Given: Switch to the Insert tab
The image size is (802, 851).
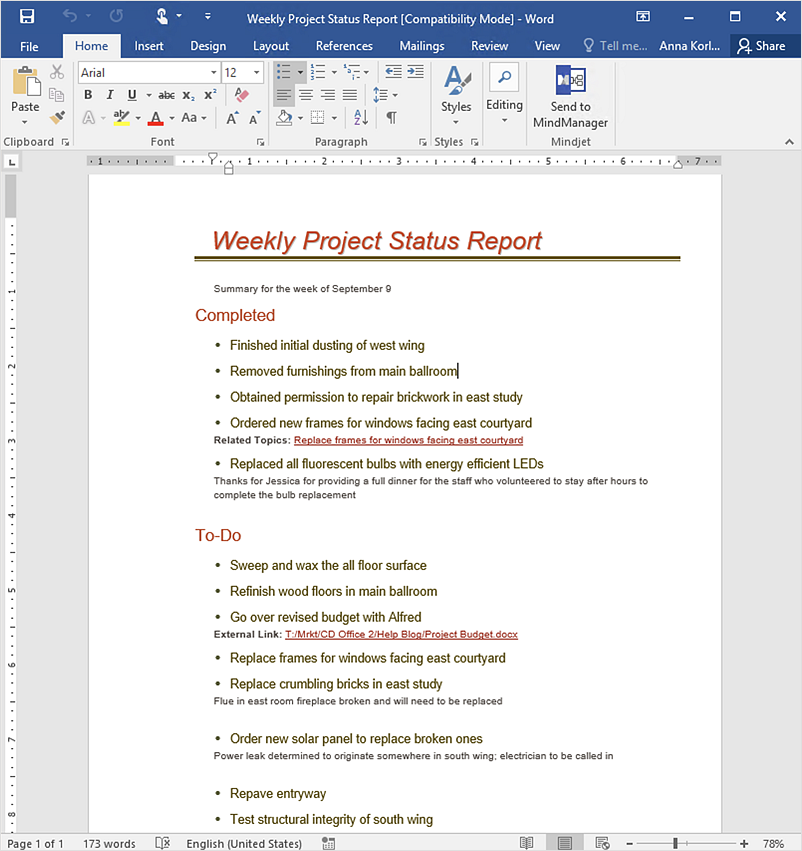Looking at the screenshot, I should [x=149, y=46].
